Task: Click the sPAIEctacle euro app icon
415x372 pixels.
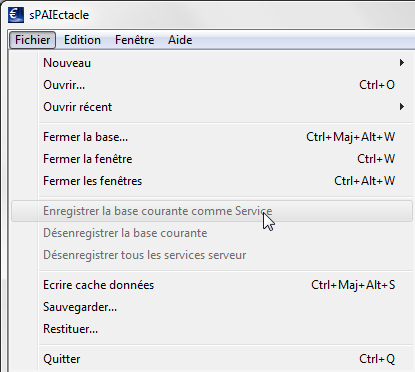Action: (x=16, y=15)
